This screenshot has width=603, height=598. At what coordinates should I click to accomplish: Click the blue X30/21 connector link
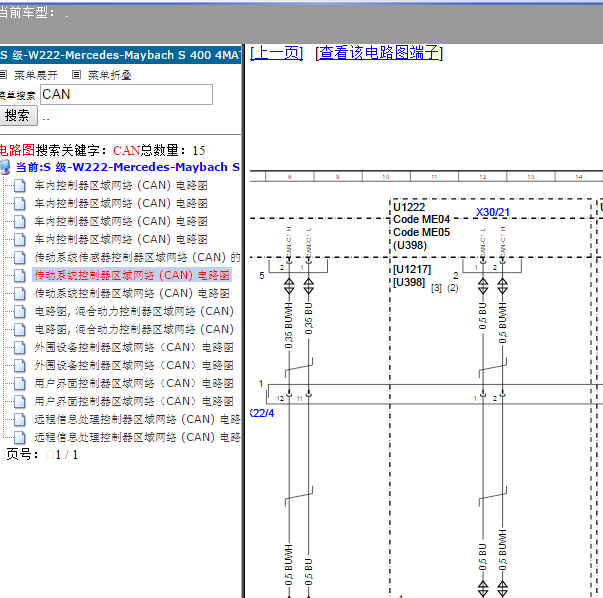click(493, 212)
